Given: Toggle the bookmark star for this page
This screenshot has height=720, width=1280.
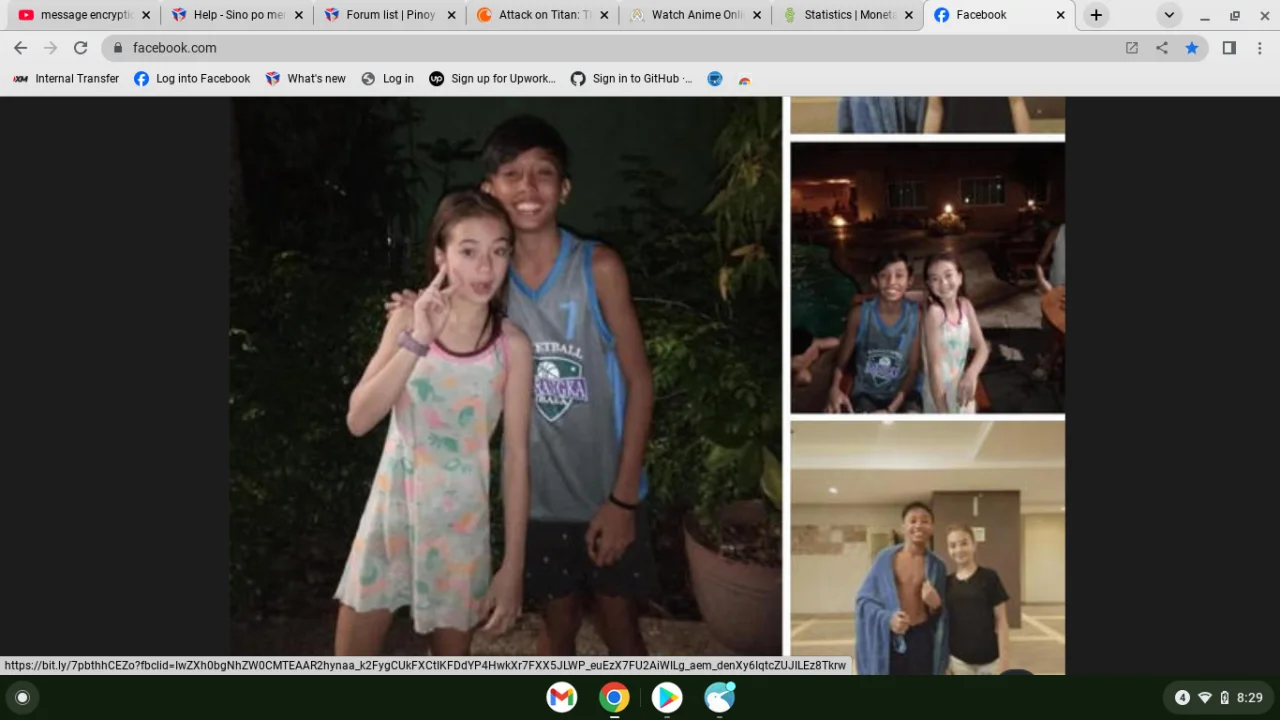Looking at the screenshot, I should [x=1192, y=48].
